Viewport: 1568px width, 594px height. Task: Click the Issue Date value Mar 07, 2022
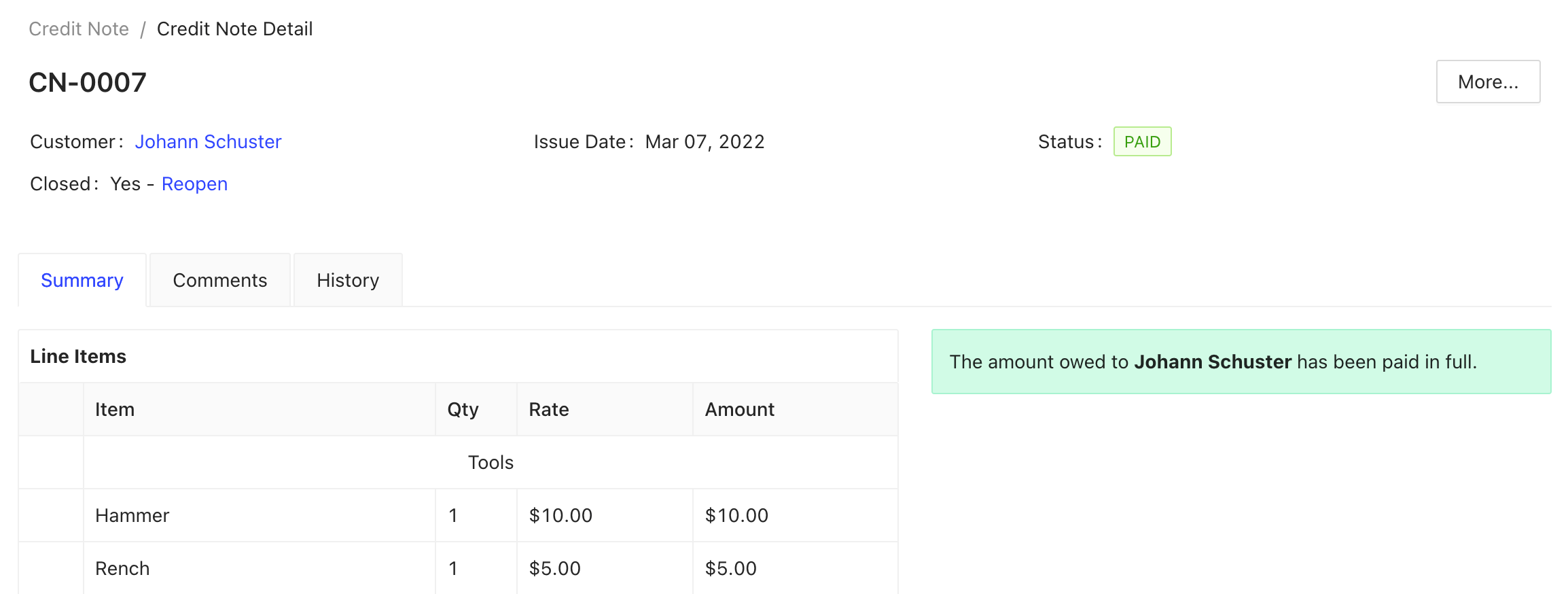click(x=705, y=141)
